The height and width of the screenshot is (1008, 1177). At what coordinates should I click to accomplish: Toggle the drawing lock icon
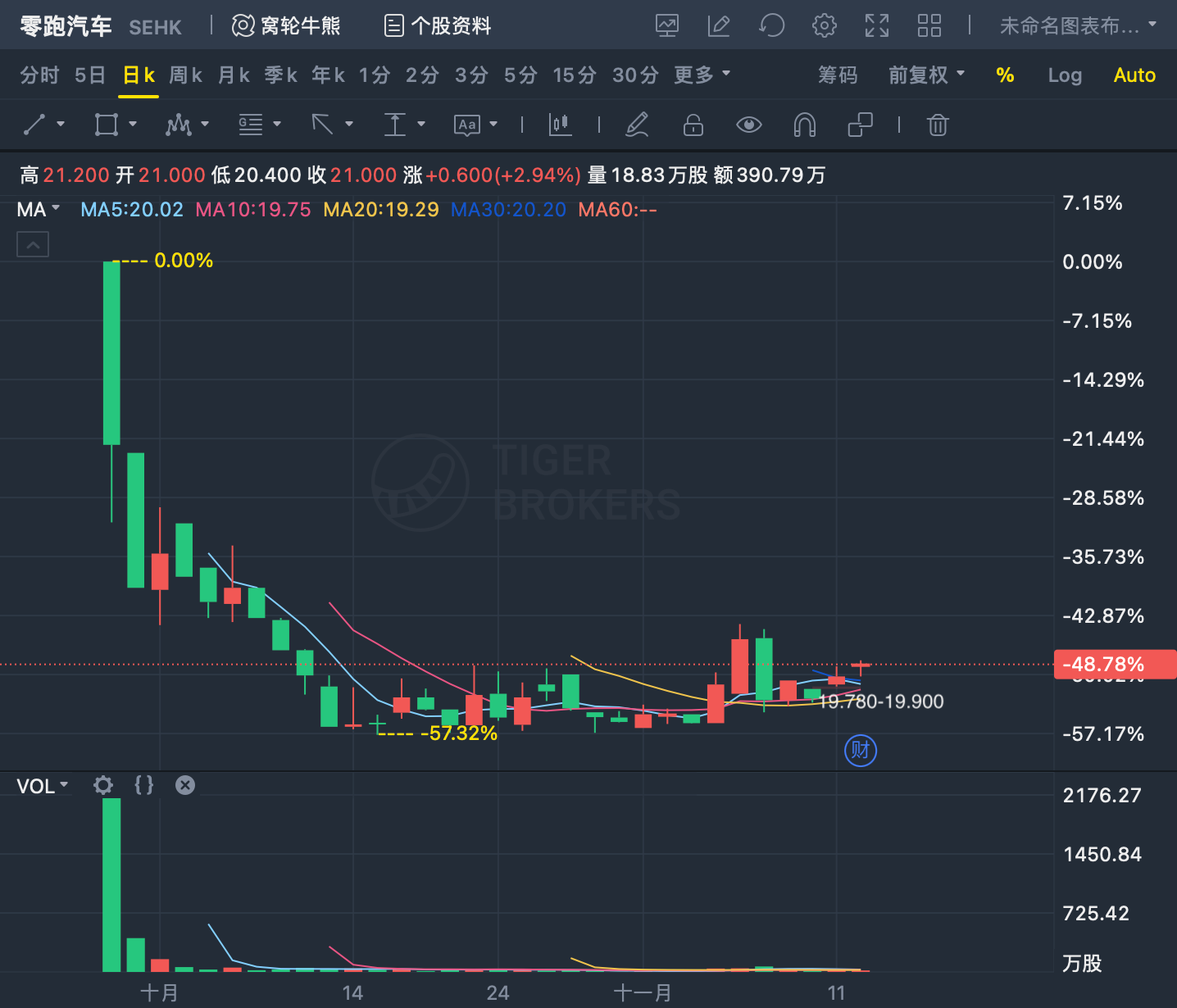click(693, 125)
